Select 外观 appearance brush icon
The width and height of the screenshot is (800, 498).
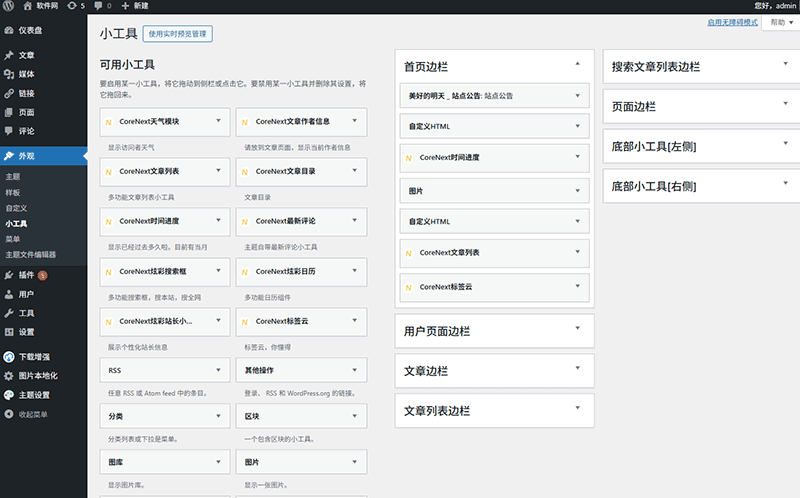[9, 156]
